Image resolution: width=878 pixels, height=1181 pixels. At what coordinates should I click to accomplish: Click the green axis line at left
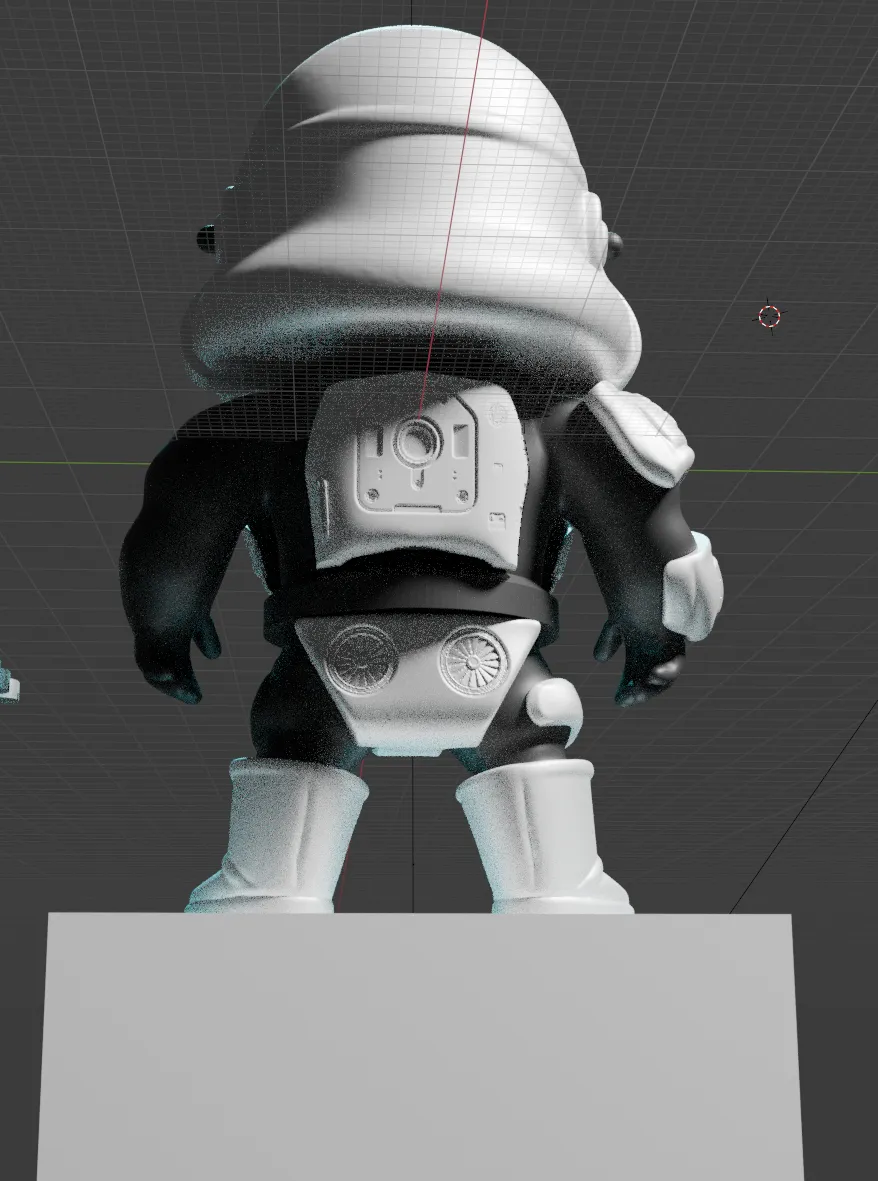click(60, 463)
